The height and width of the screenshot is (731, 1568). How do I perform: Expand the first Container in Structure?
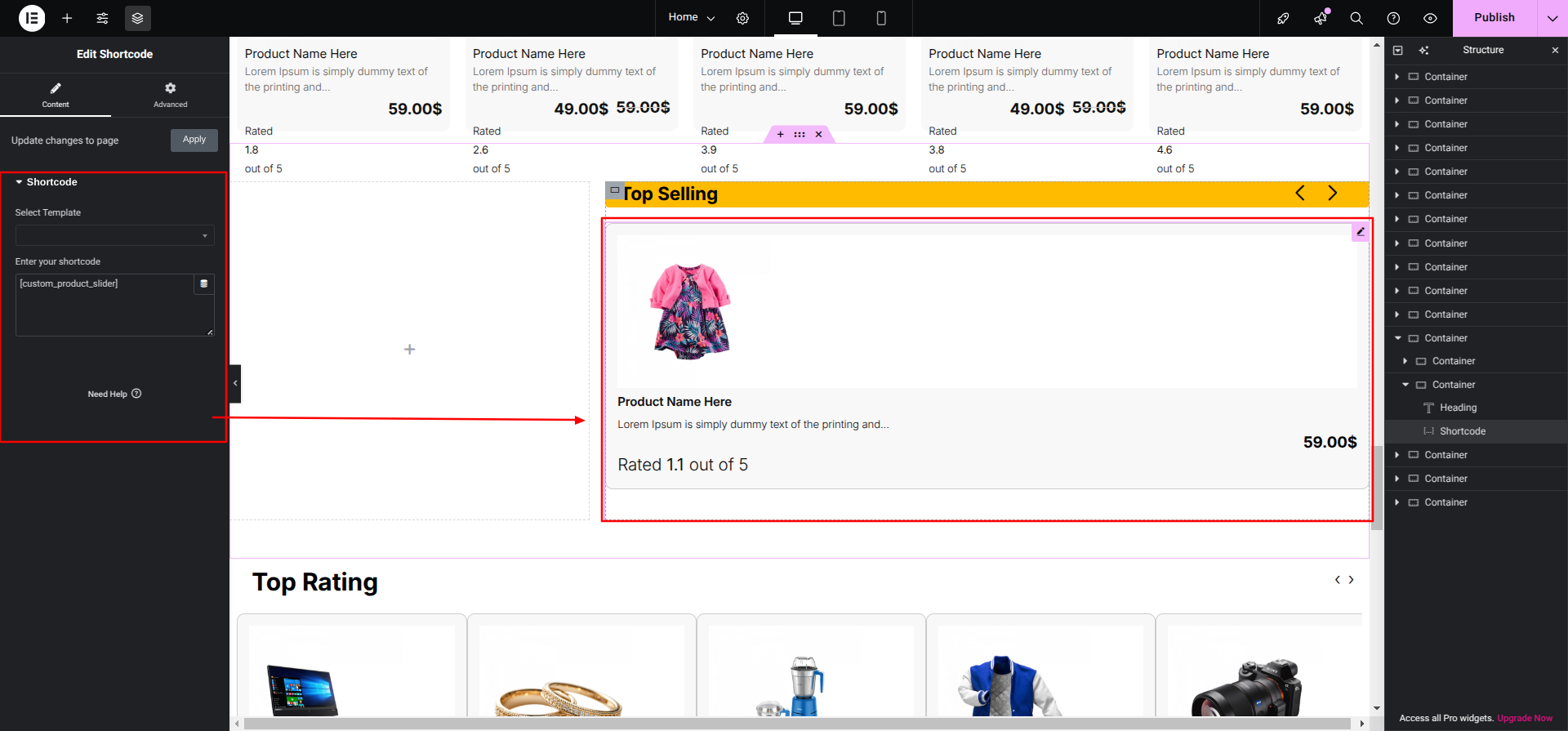[x=1397, y=77]
